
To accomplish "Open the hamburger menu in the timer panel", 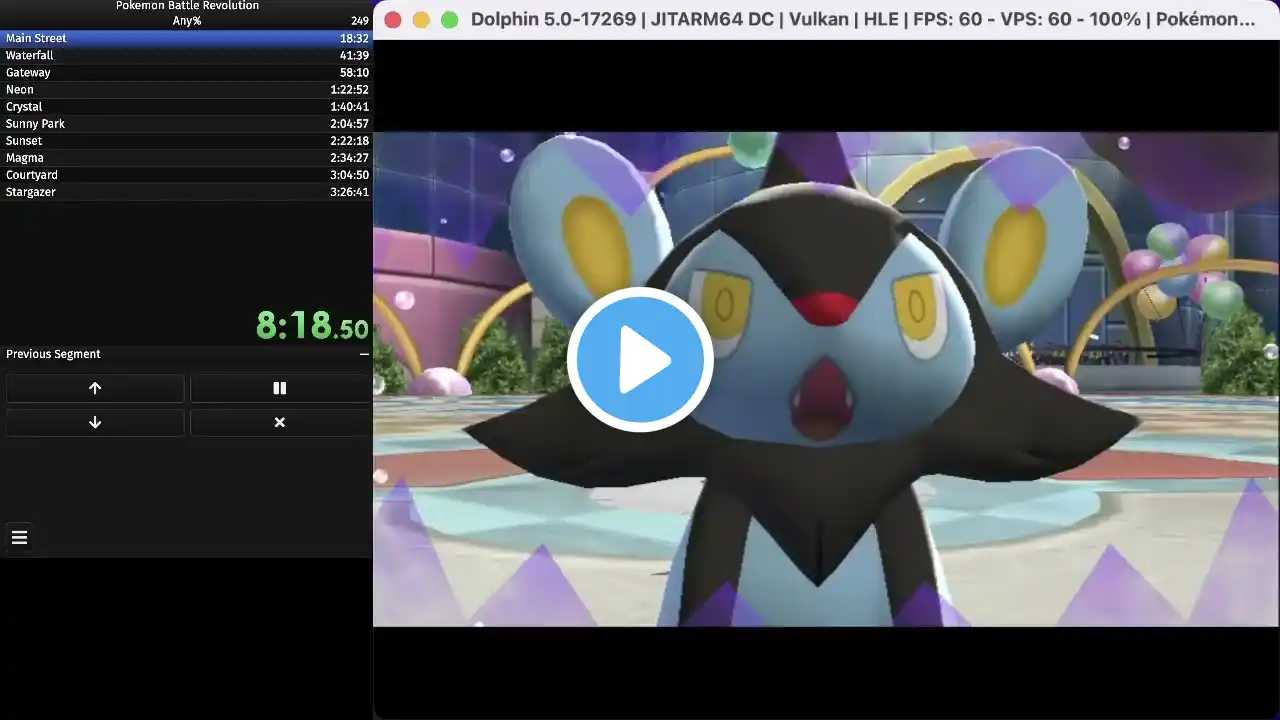I will coord(19,537).
